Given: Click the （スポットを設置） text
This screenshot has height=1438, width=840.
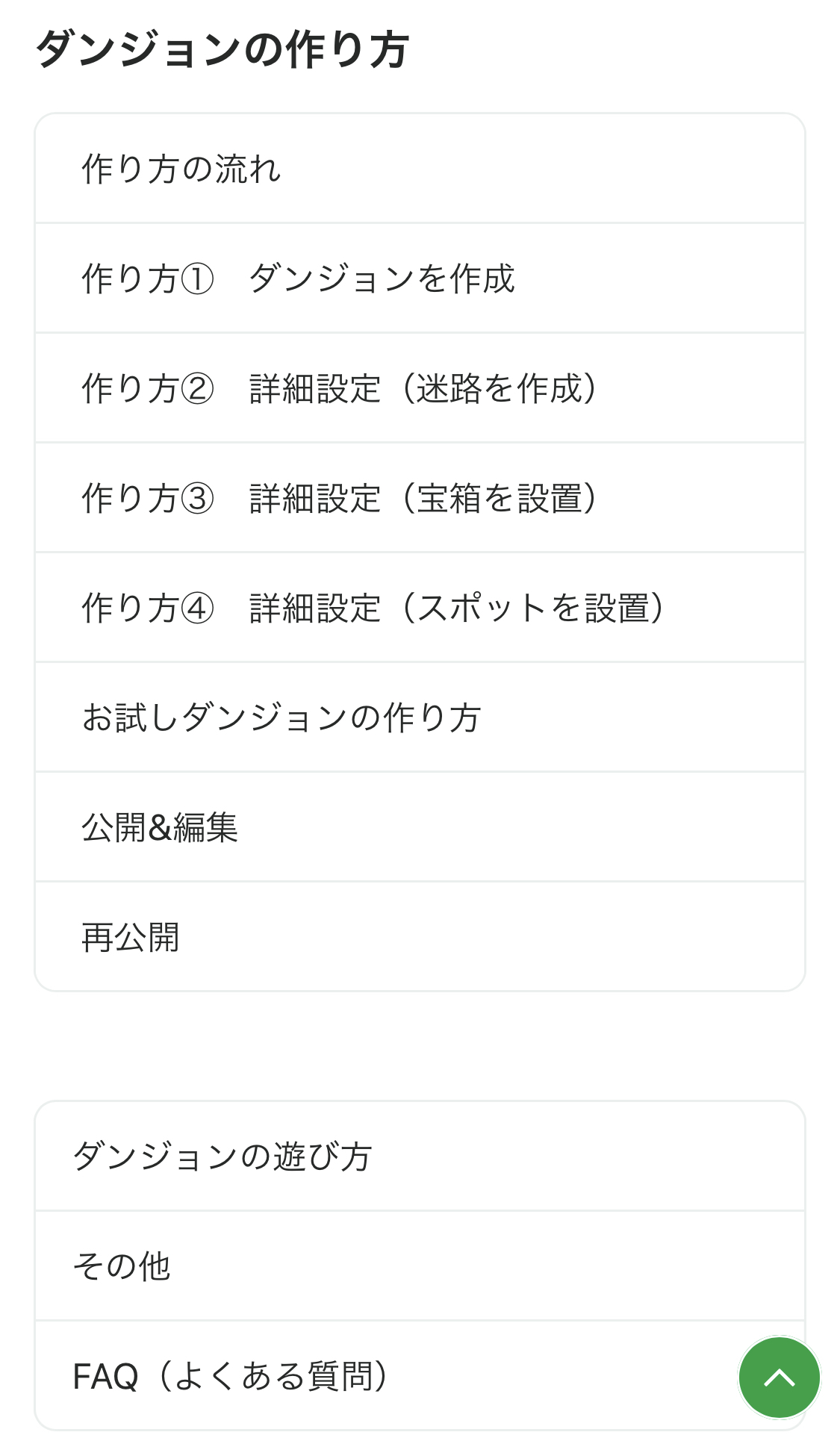Looking at the screenshot, I should [532, 608].
